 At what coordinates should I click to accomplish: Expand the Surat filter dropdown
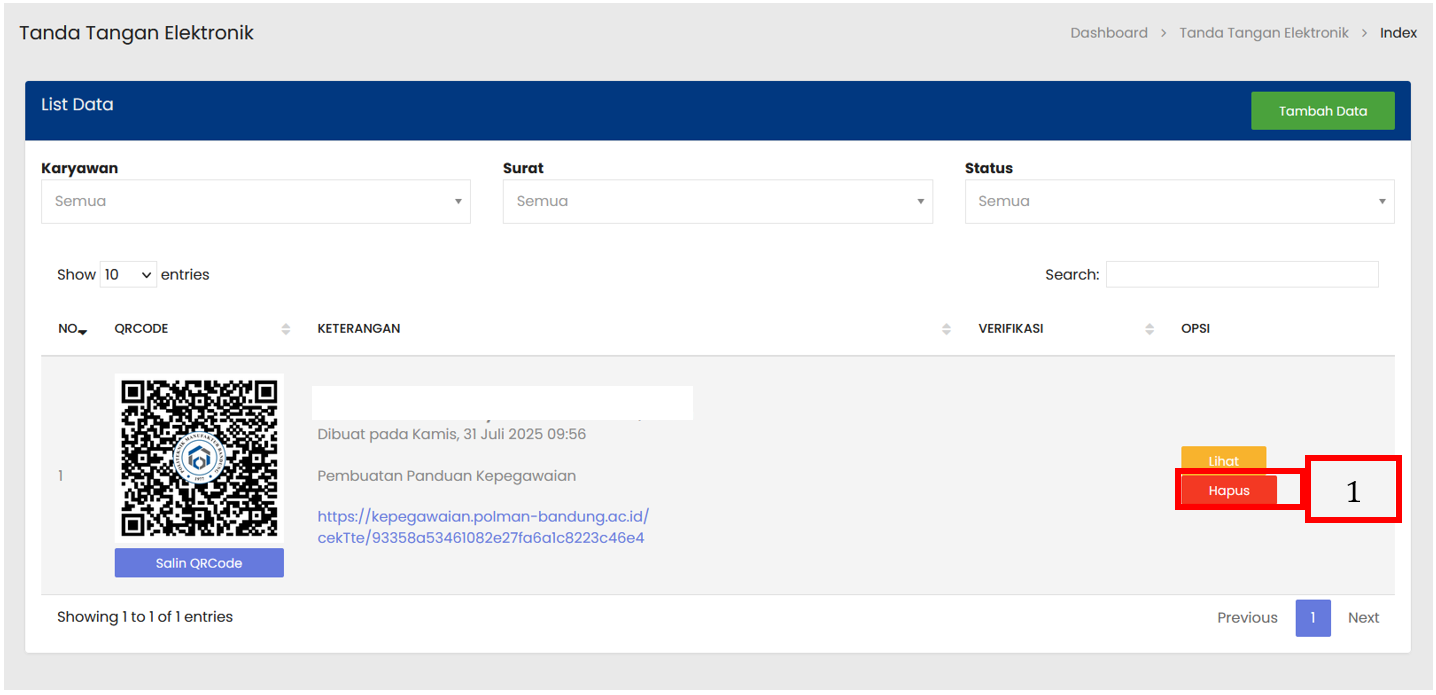tap(717, 201)
